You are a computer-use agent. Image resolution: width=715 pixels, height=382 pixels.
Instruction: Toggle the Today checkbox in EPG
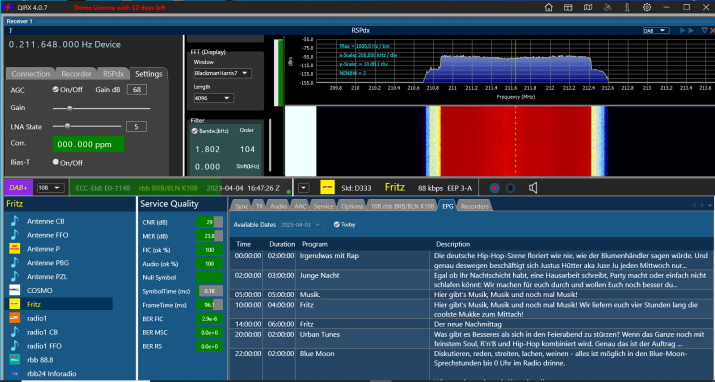point(337,224)
